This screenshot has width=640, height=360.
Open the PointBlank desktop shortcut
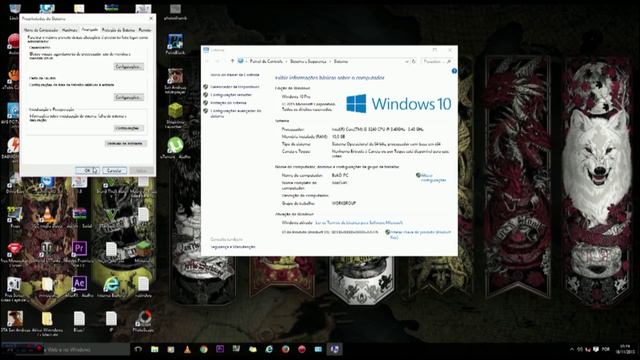coord(175,44)
